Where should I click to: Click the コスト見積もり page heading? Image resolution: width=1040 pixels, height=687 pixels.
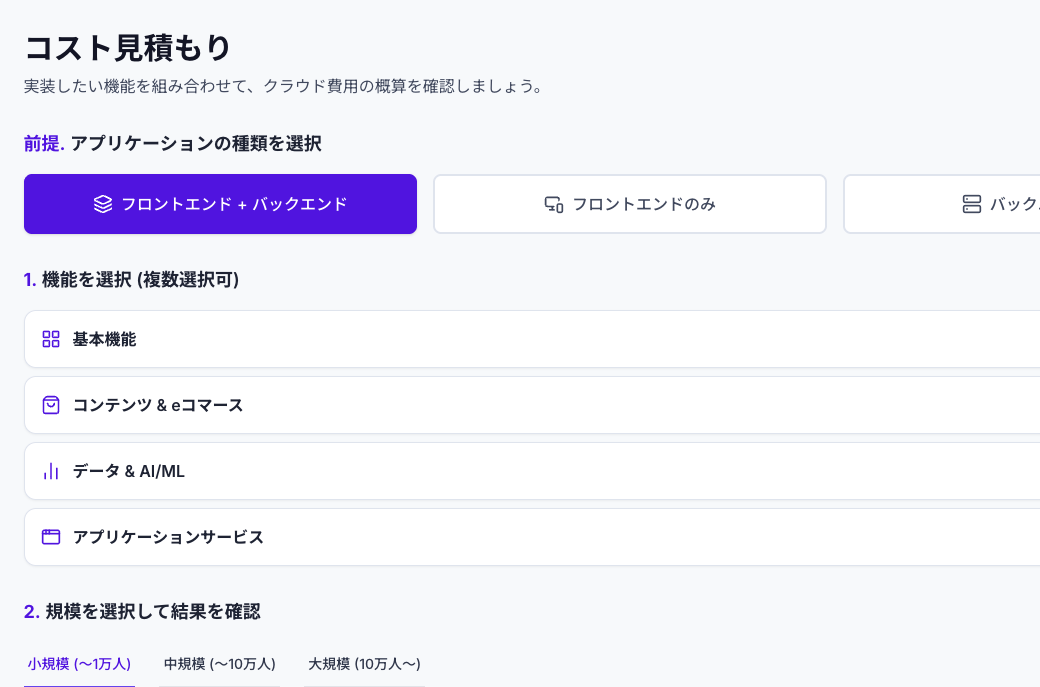click(128, 47)
